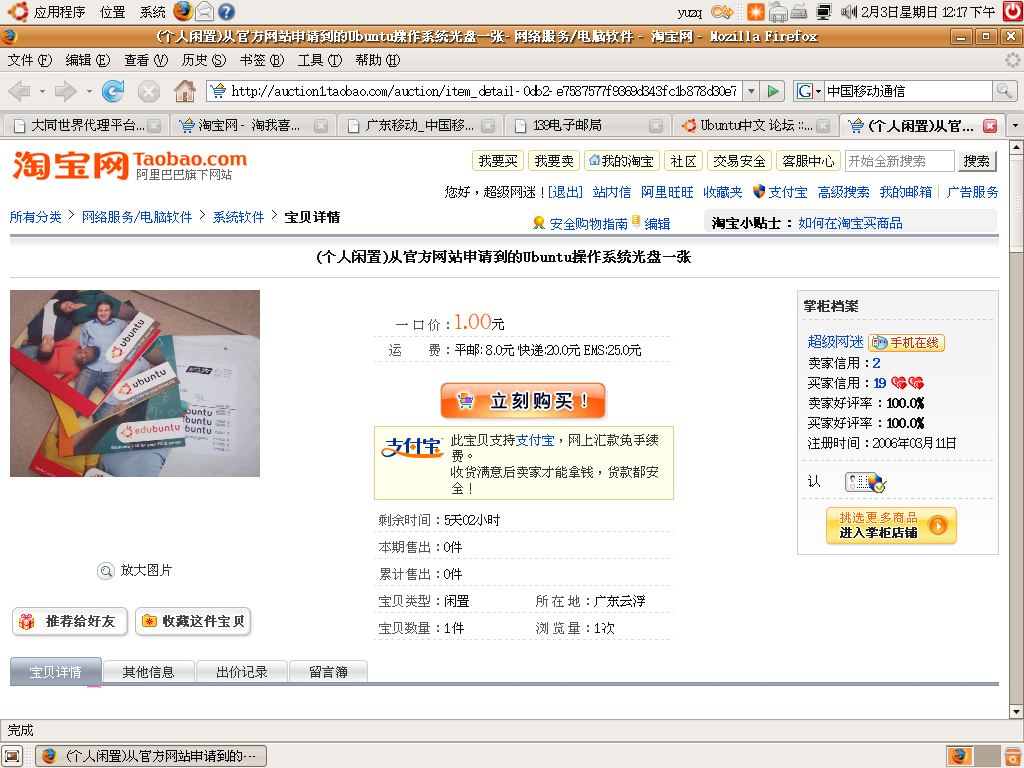Open the 历史 menu
1024x768 pixels.
[204, 60]
